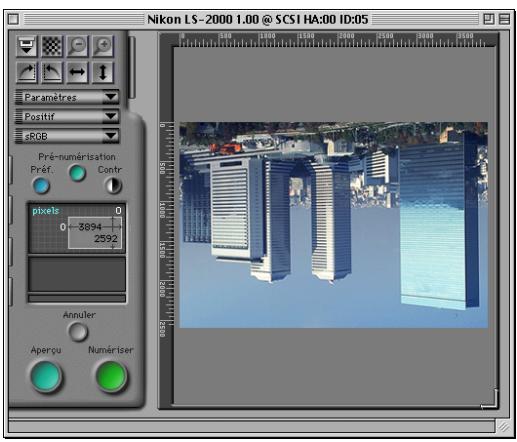Click the green Numériser scan button
The width and height of the screenshot is (517, 442).
tap(111, 376)
